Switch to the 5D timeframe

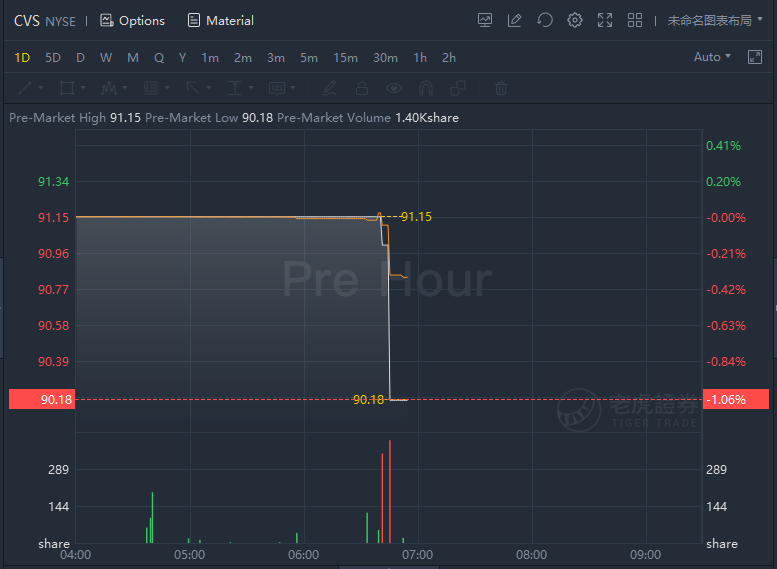pyautogui.click(x=53, y=58)
